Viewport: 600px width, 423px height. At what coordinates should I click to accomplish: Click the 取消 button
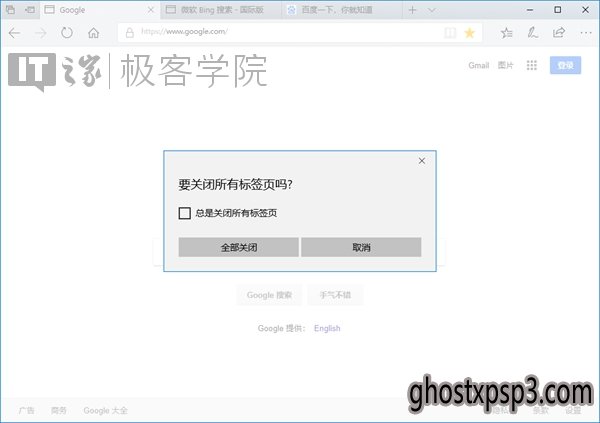[361, 247]
